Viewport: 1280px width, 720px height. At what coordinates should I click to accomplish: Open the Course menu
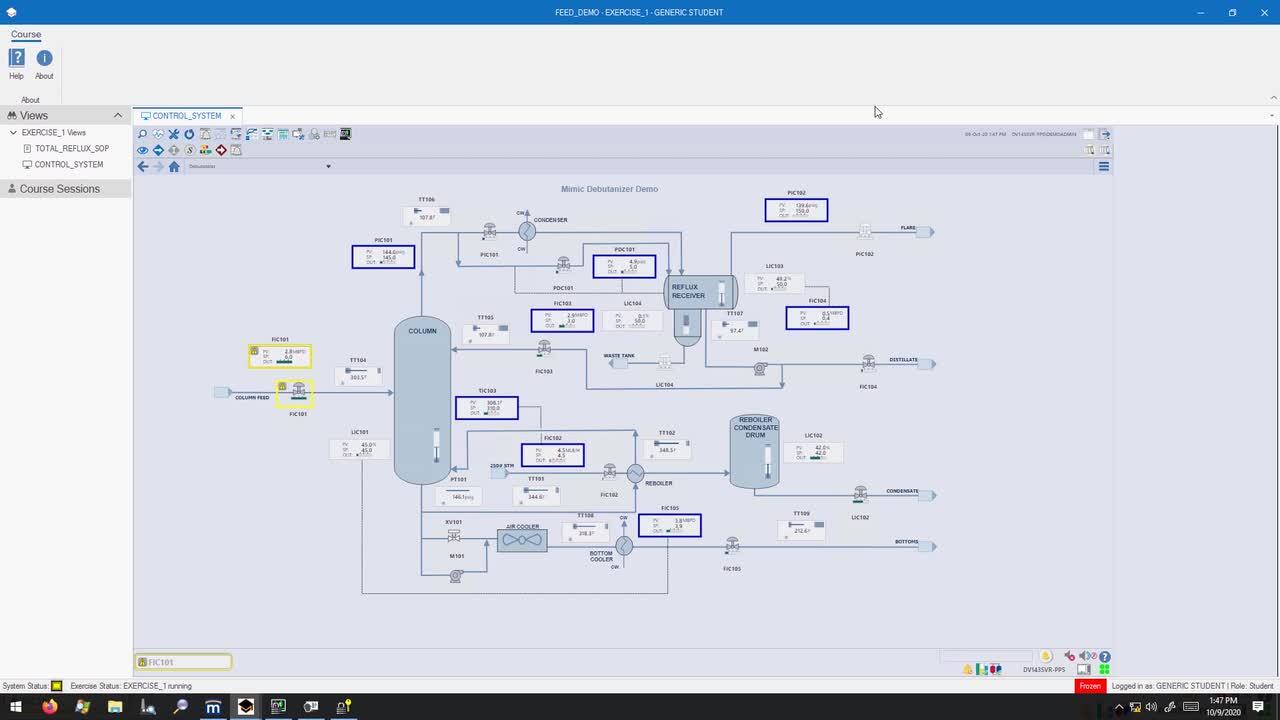coord(26,35)
